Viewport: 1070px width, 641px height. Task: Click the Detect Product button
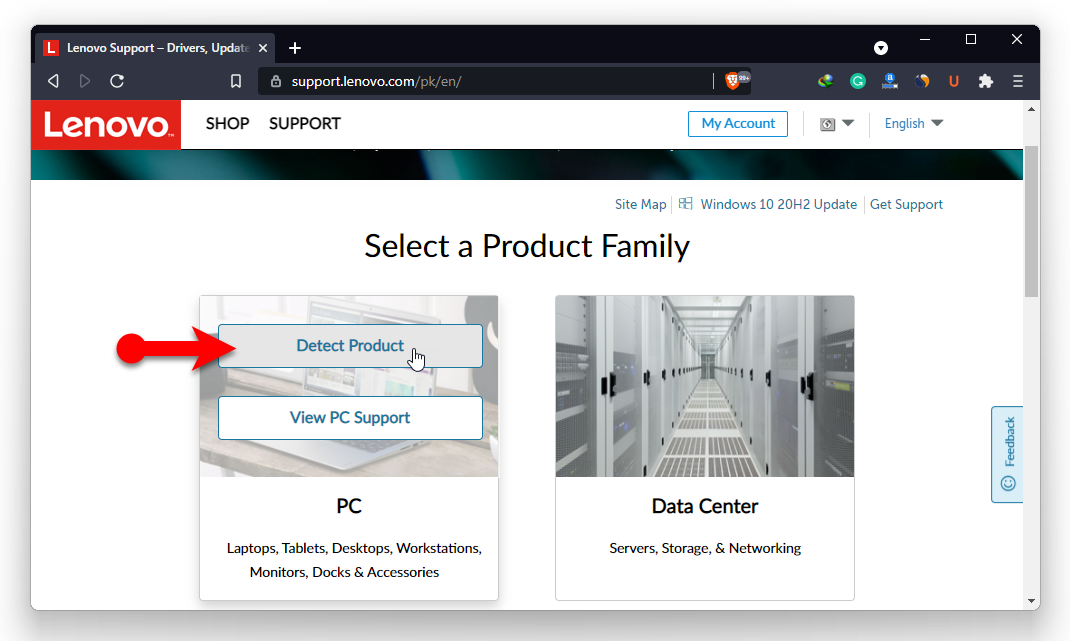tap(350, 346)
